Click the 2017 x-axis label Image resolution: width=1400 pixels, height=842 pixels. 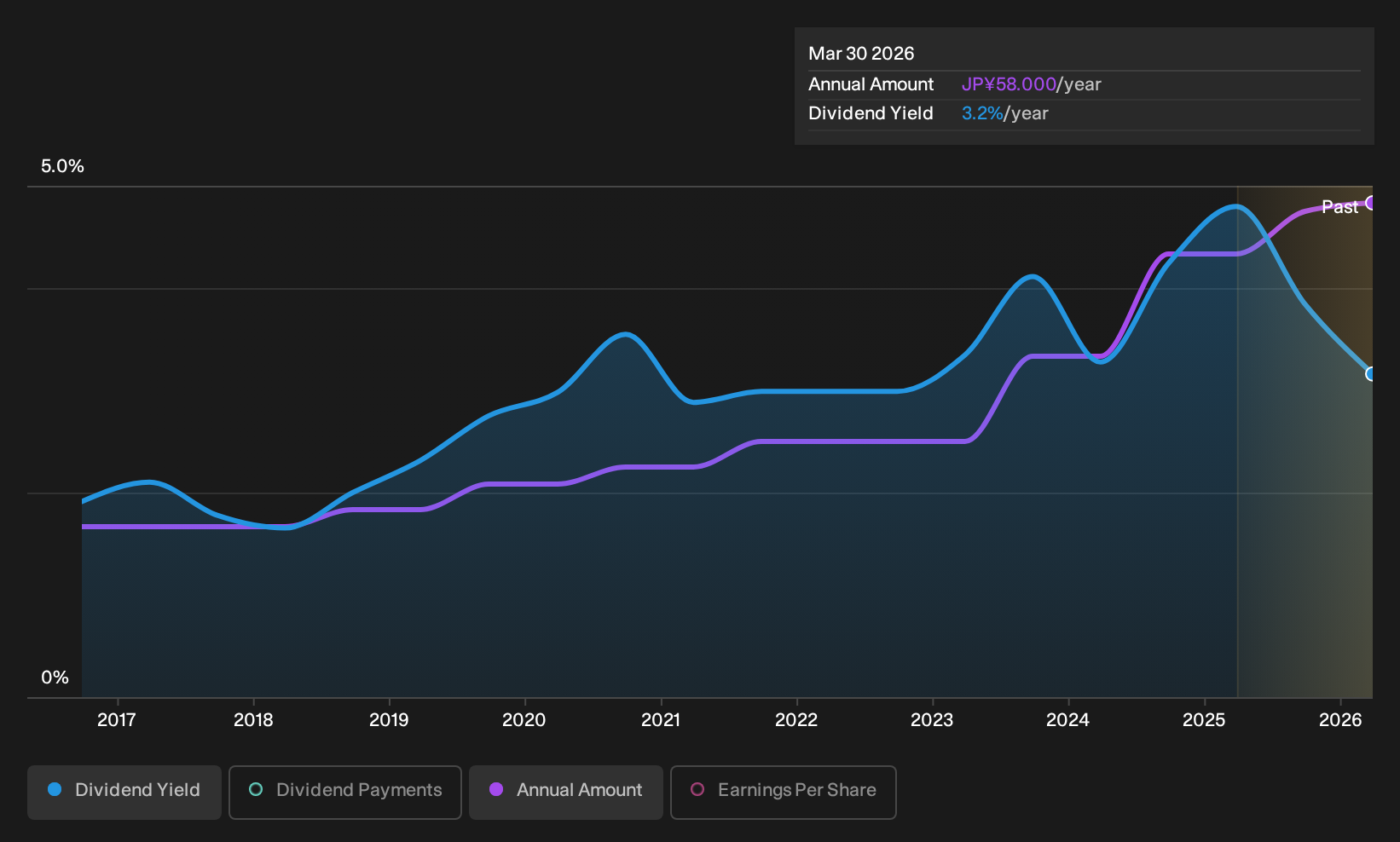pos(117,720)
